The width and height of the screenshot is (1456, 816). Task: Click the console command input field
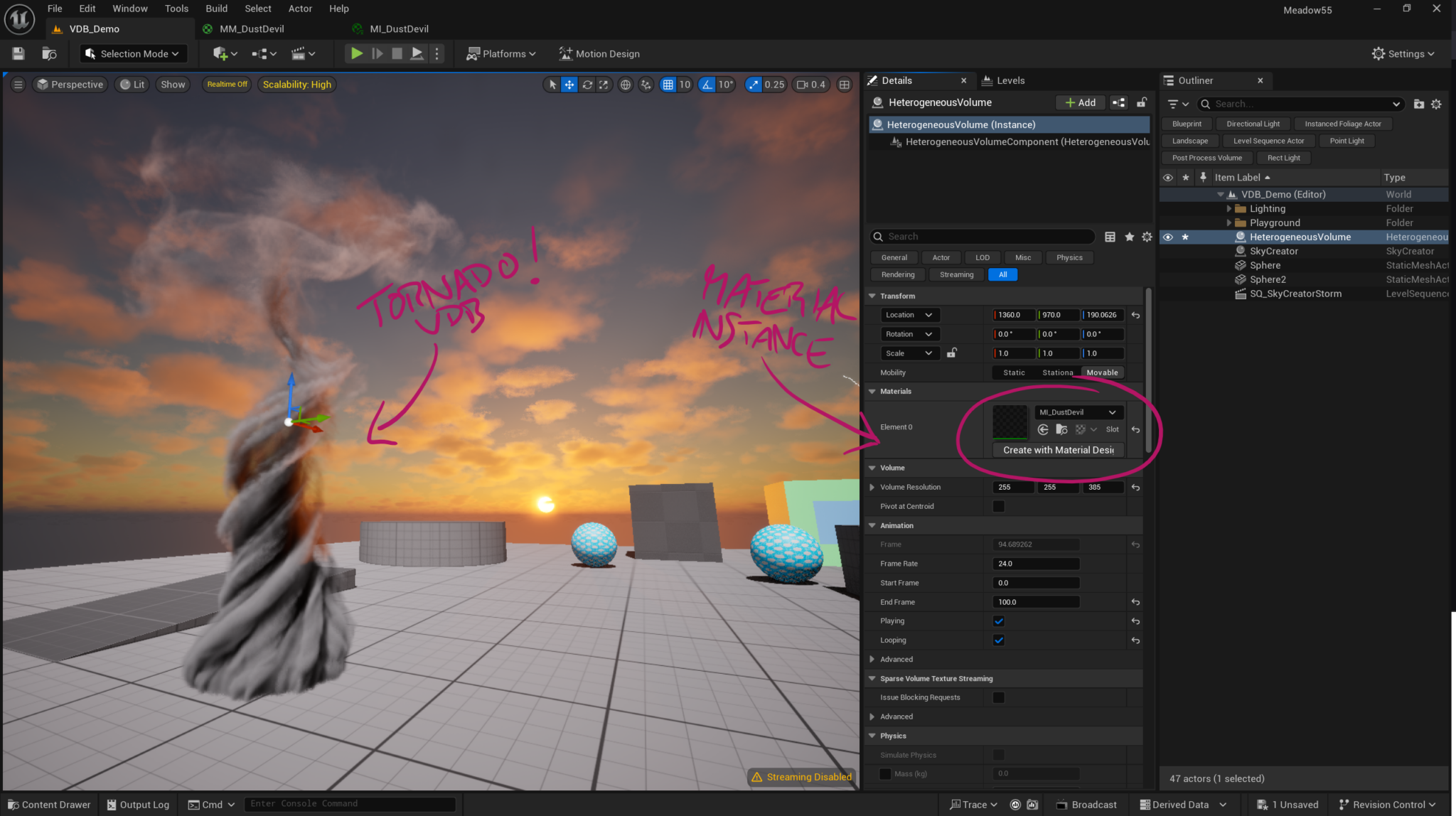(x=350, y=803)
